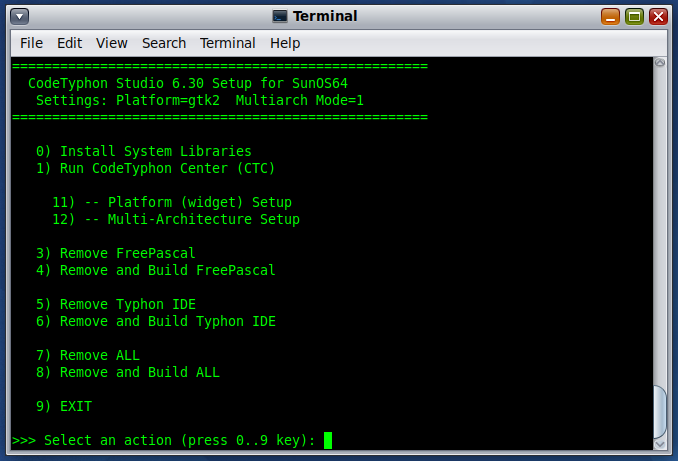This screenshot has height=461, width=678.
Task: Open the View menu
Action: click(112, 43)
